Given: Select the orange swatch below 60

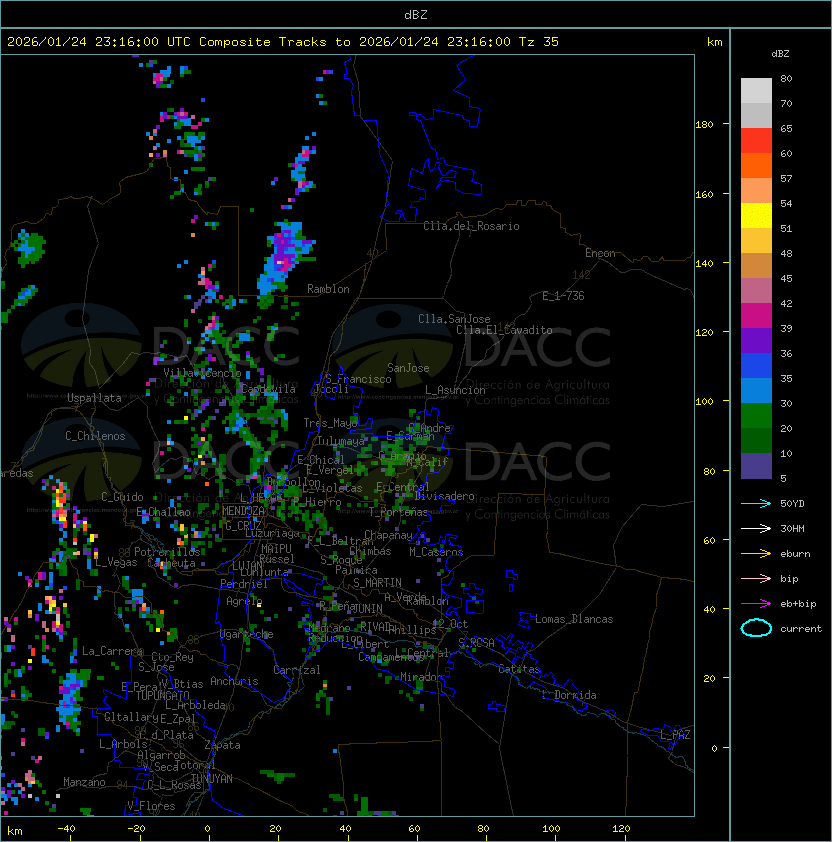Looking at the screenshot, I should point(756,165).
